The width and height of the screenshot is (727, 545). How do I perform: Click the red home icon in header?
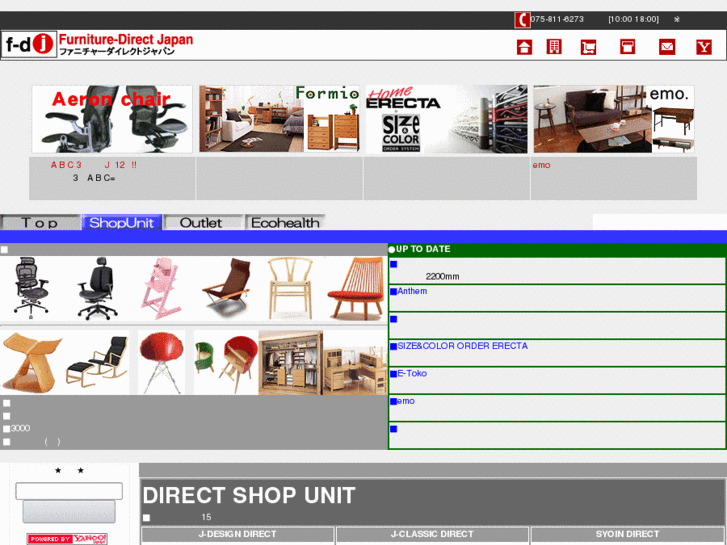pyautogui.click(x=524, y=47)
